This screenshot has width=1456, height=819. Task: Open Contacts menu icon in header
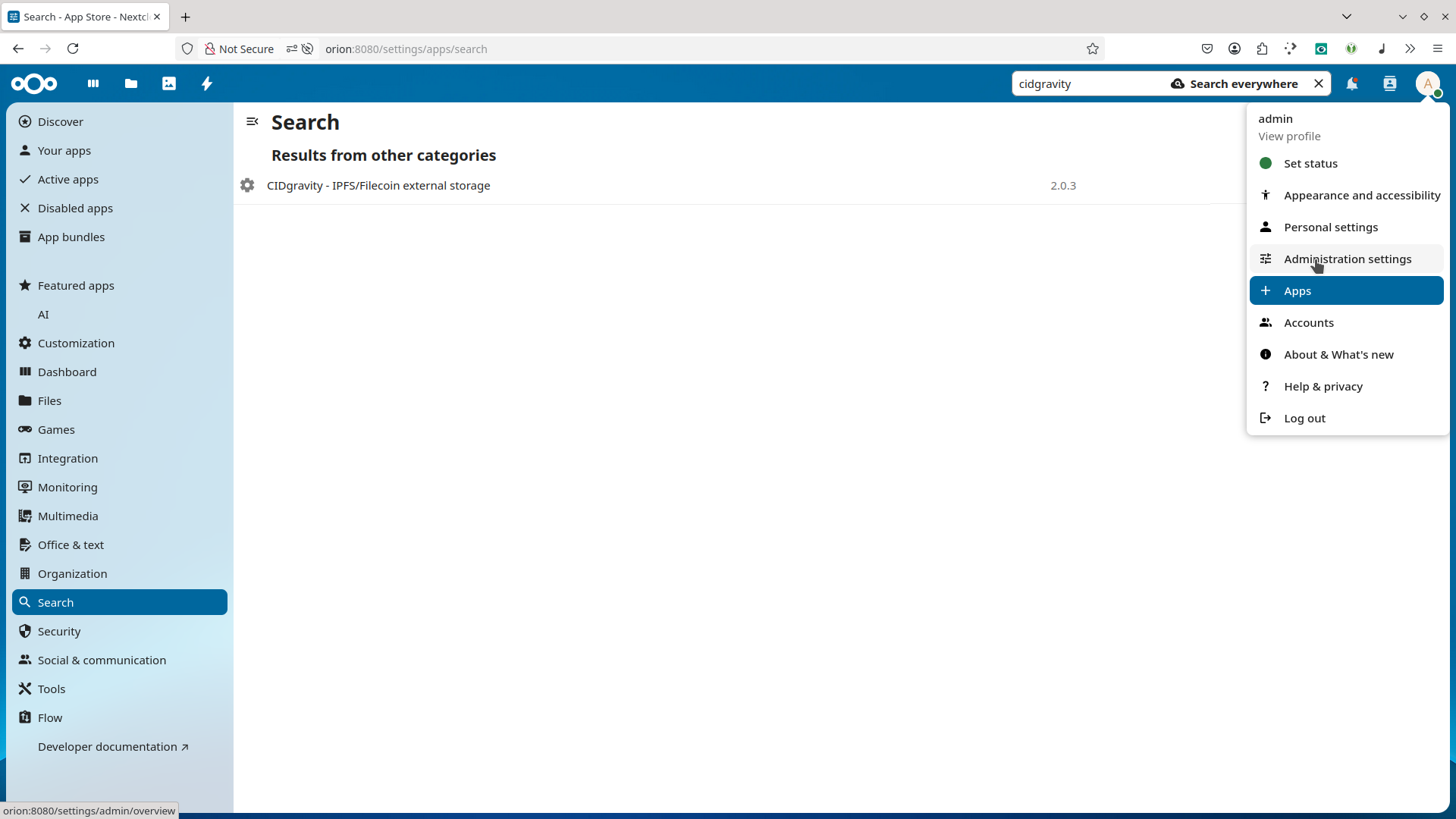(1390, 84)
